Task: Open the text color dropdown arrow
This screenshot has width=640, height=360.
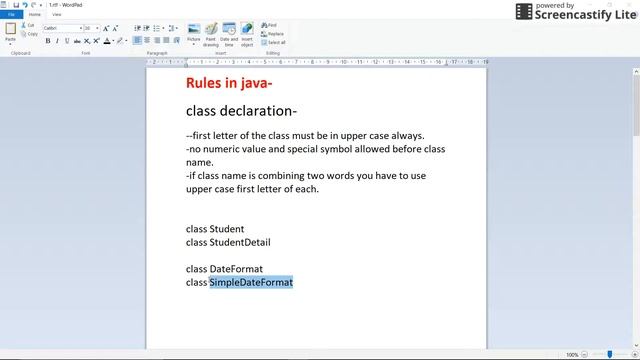Action: [113, 41]
